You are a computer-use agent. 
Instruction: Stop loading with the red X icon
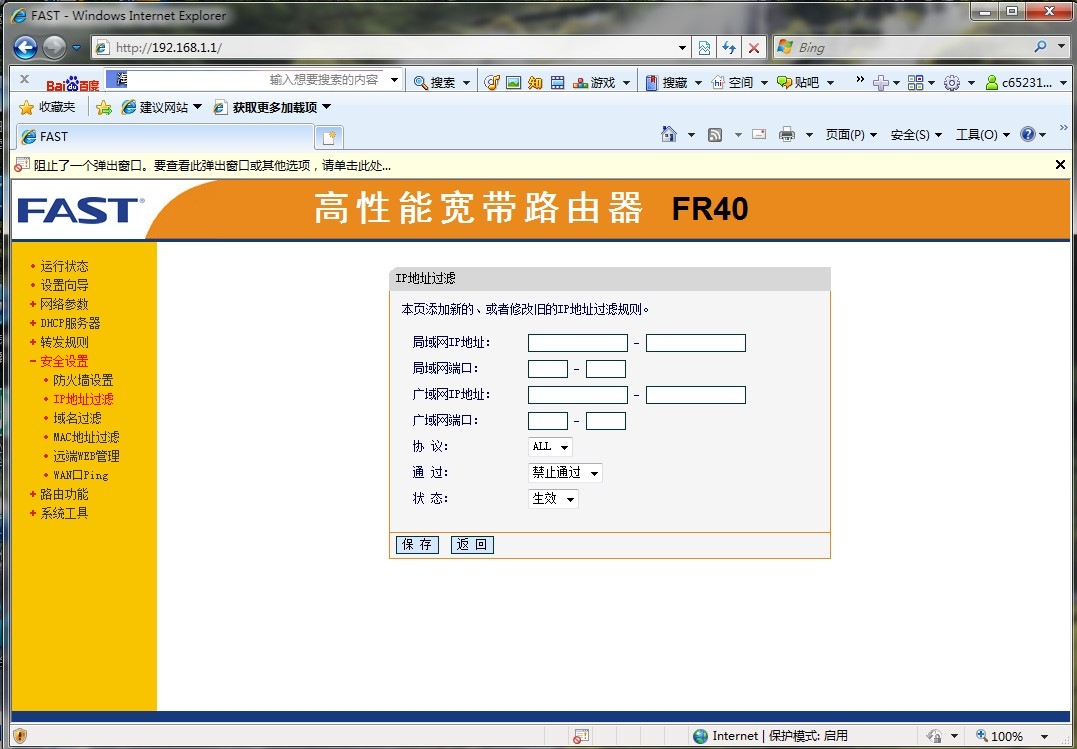coord(753,47)
